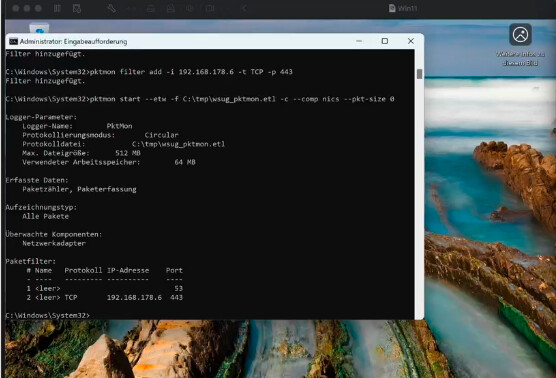Click the console scrollbar thumb
Viewport: 556px width, 378px height.
[x=419, y=74]
